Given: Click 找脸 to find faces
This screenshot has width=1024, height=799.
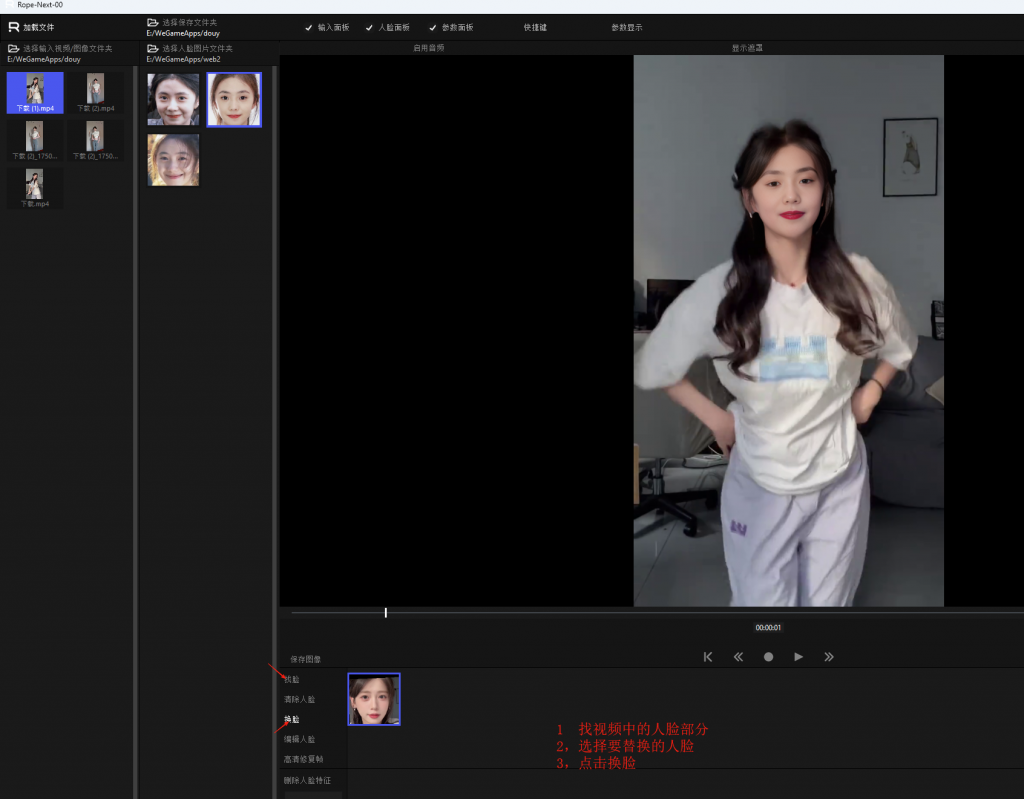Looking at the screenshot, I should [x=292, y=679].
